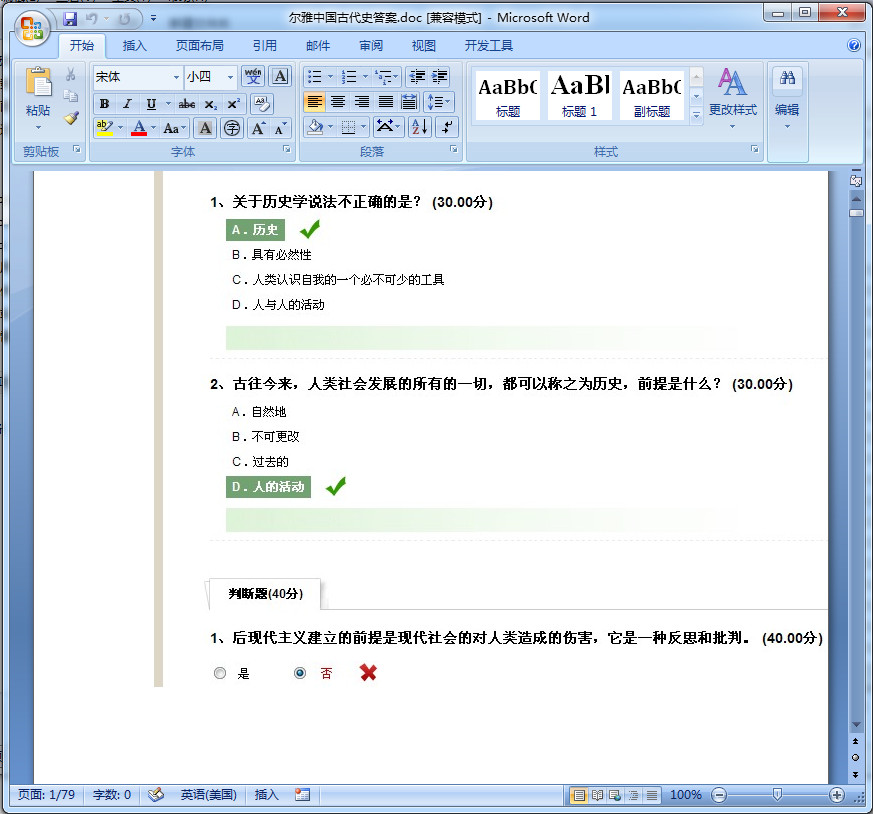
Task: Select the 否 radio button
Action: point(300,673)
